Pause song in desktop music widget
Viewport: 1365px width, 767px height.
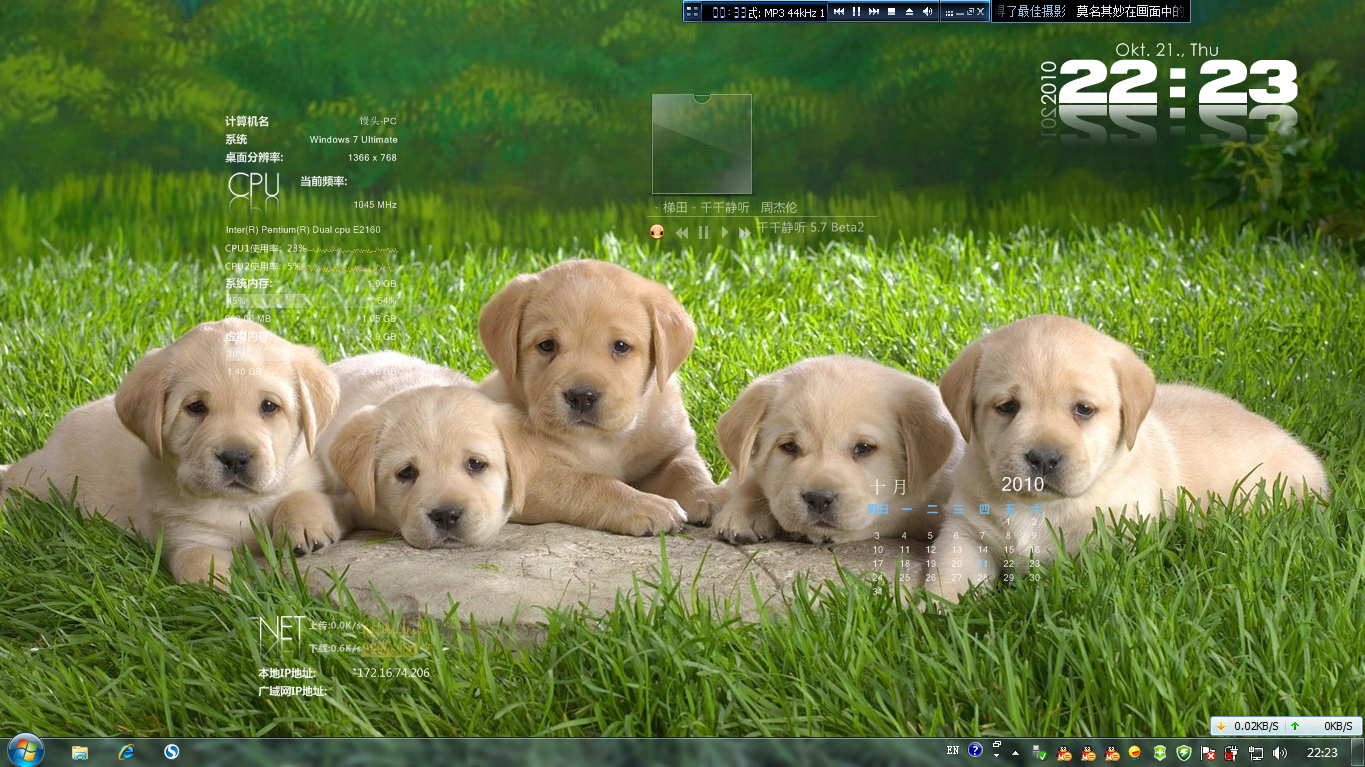tap(703, 232)
